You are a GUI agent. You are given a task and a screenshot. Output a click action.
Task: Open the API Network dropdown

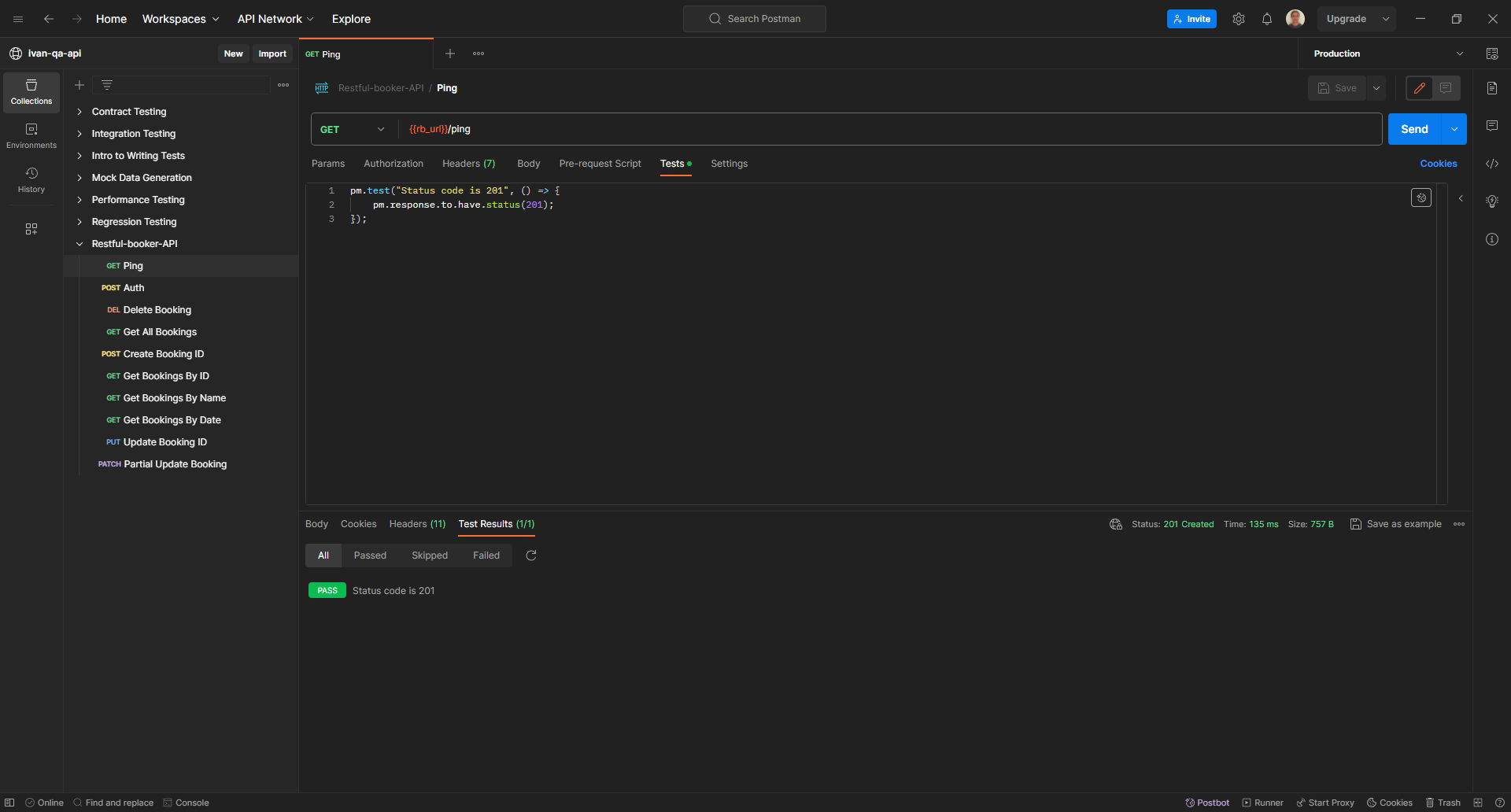[275, 19]
